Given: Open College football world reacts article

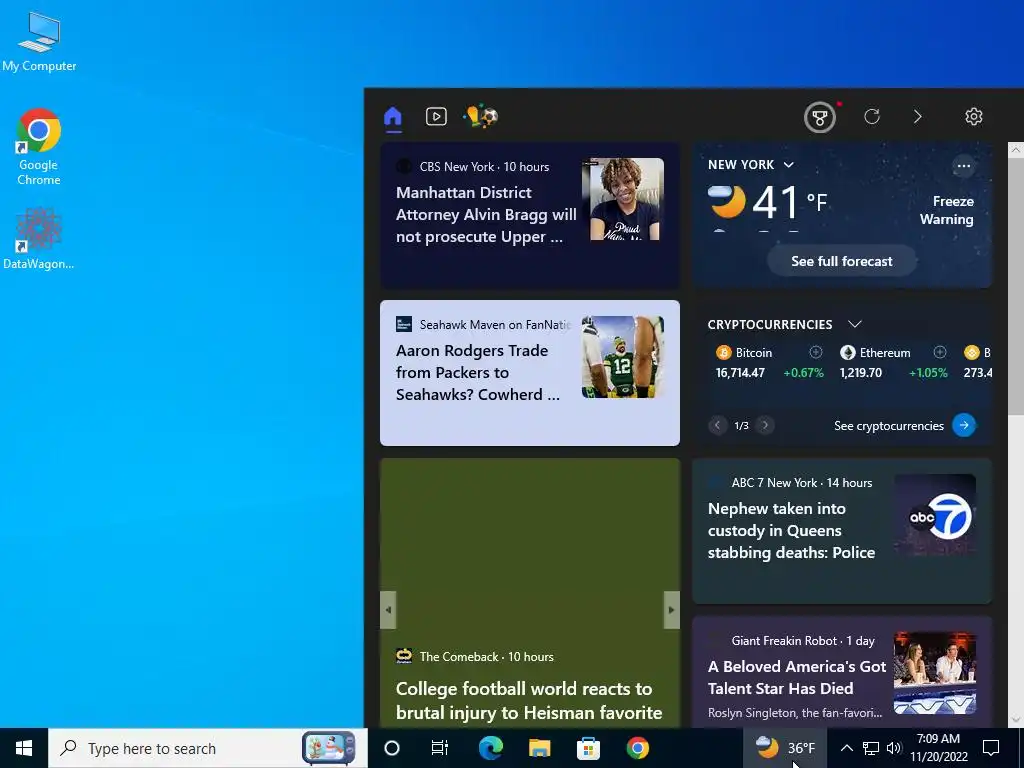Looking at the screenshot, I should point(529,701).
